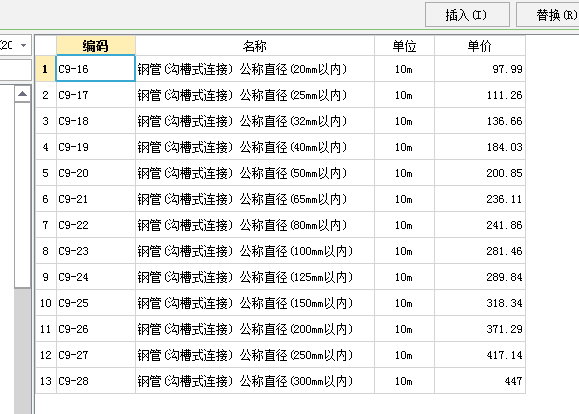The image size is (579, 414).
Task: Click name cell 公称直径(32mm以内)
Action: pyautogui.click(x=255, y=121)
